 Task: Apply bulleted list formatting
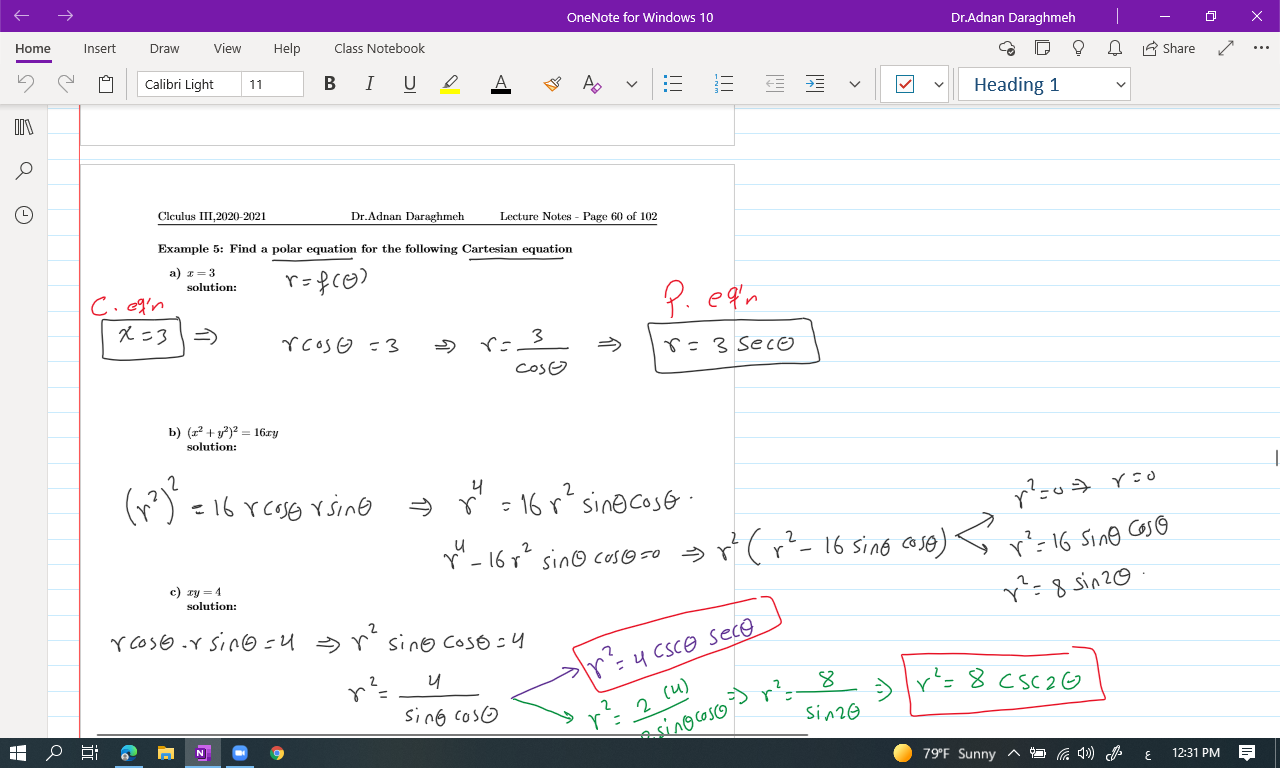(x=674, y=85)
